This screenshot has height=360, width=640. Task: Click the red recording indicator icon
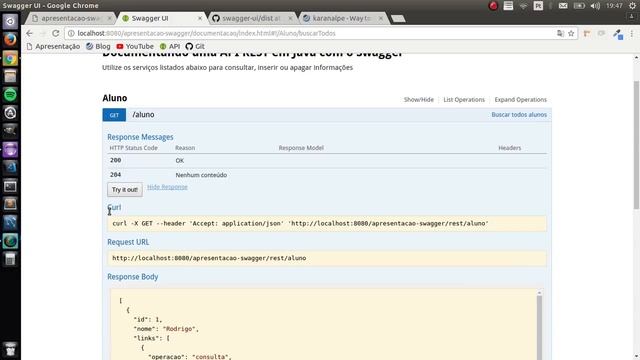pyautogui.click(x=493, y=6)
